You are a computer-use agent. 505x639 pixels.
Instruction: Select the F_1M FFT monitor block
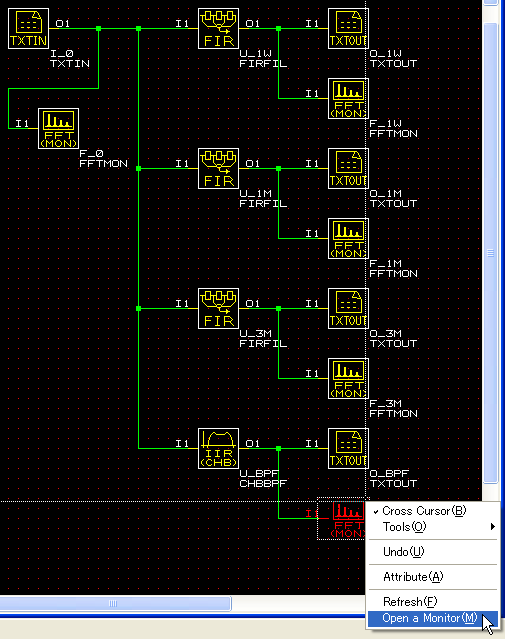[348, 238]
